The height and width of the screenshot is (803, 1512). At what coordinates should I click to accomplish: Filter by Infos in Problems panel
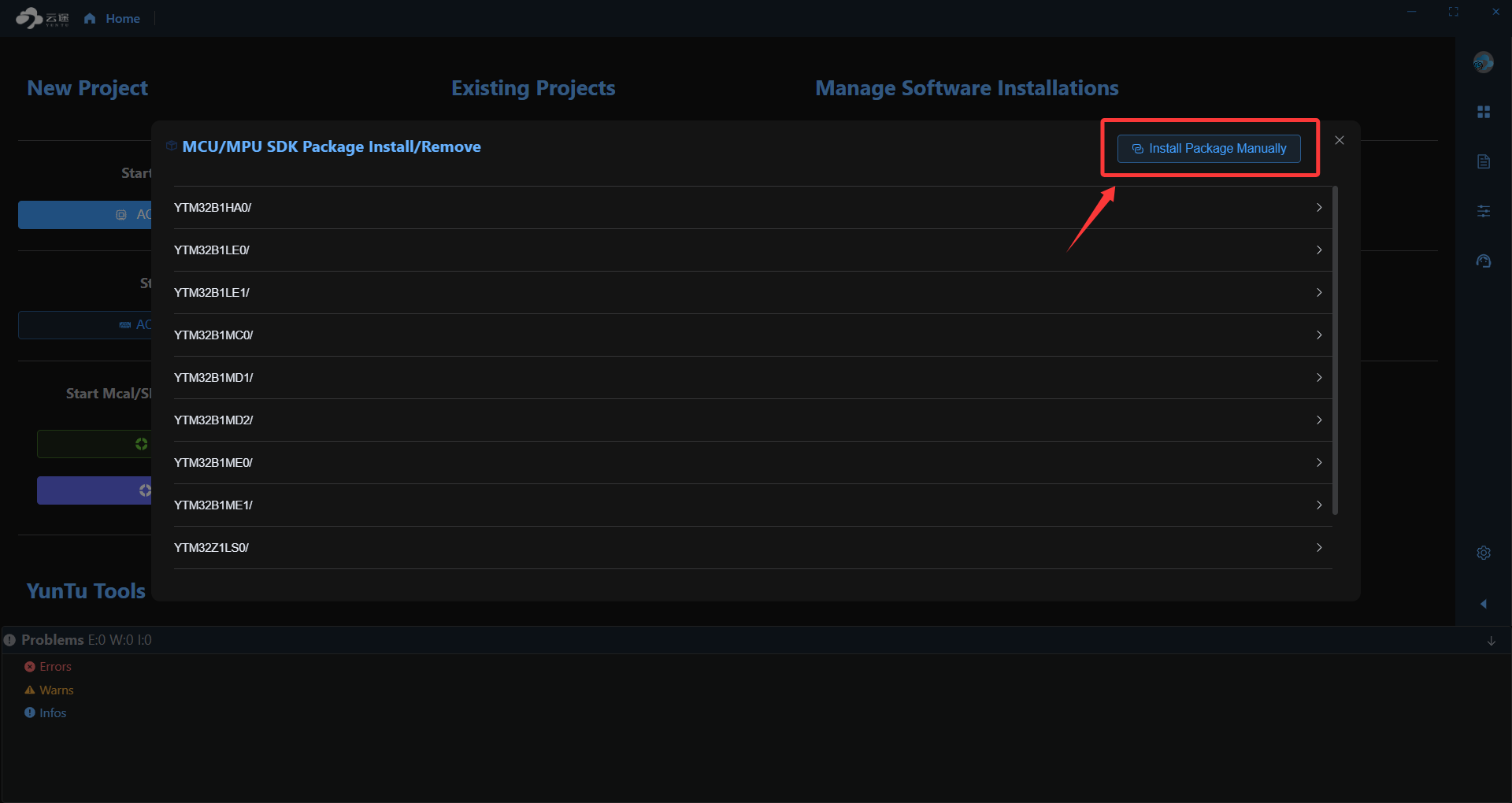pyautogui.click(x=53, y=713)
